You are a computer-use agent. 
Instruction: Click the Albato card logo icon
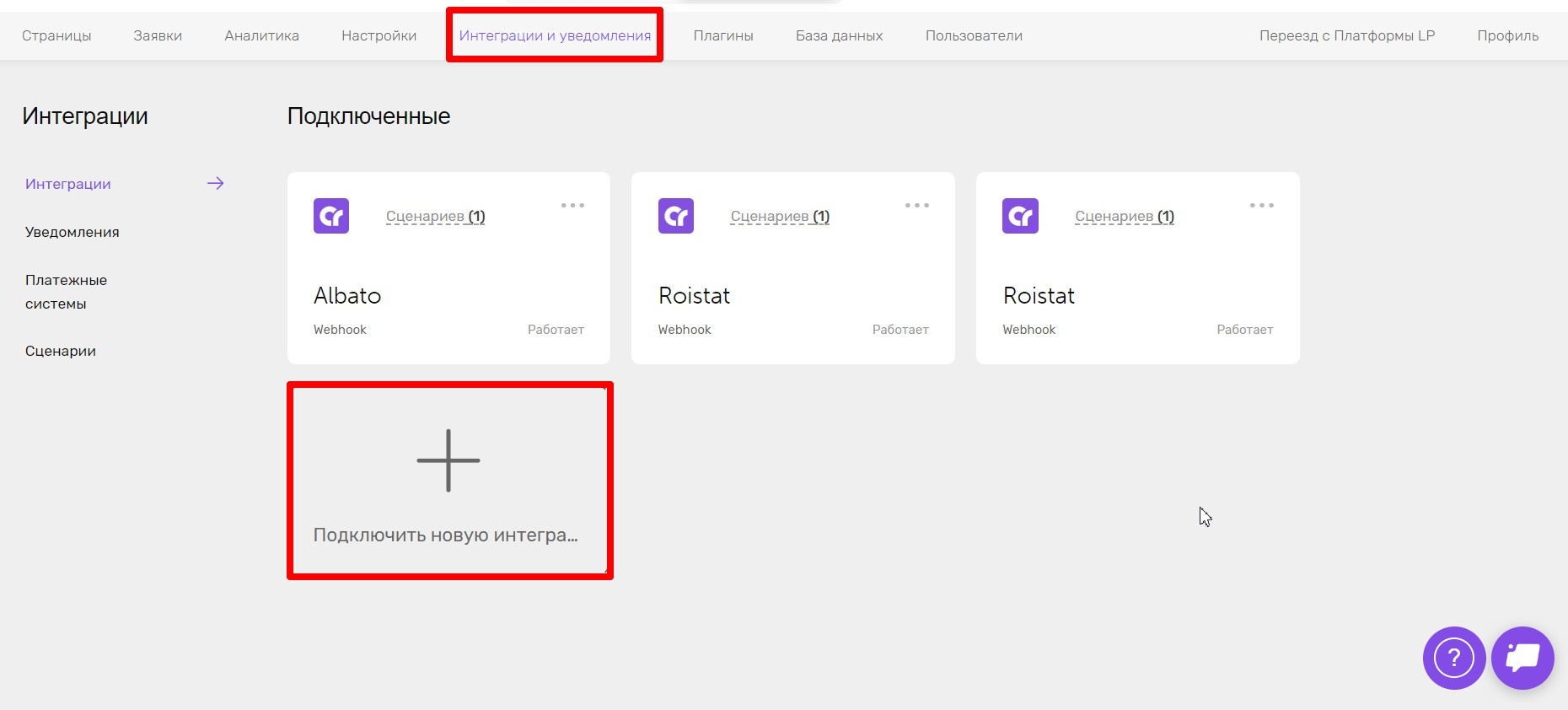331,216
